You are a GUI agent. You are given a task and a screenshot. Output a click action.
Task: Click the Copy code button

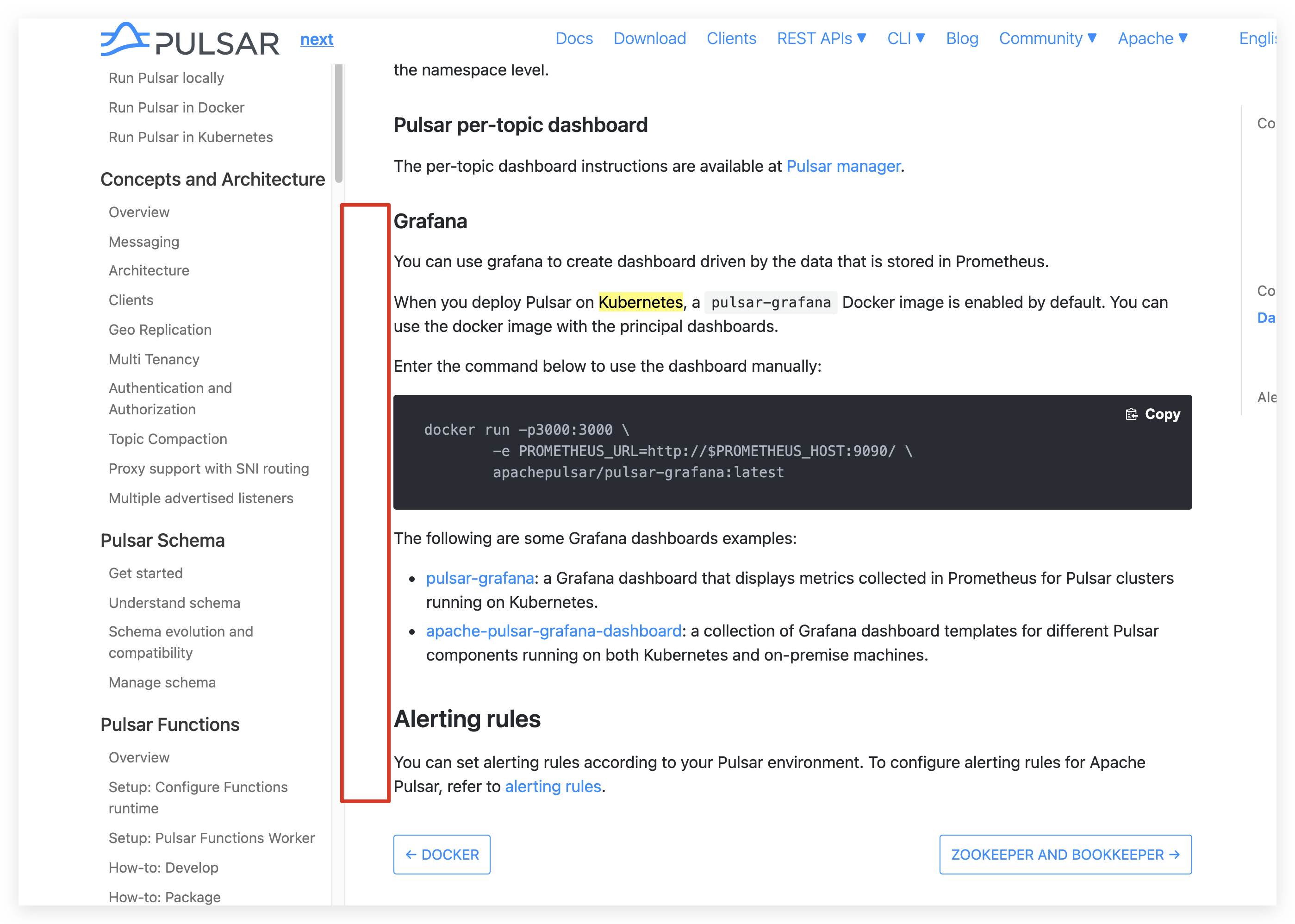(1152, 414)
